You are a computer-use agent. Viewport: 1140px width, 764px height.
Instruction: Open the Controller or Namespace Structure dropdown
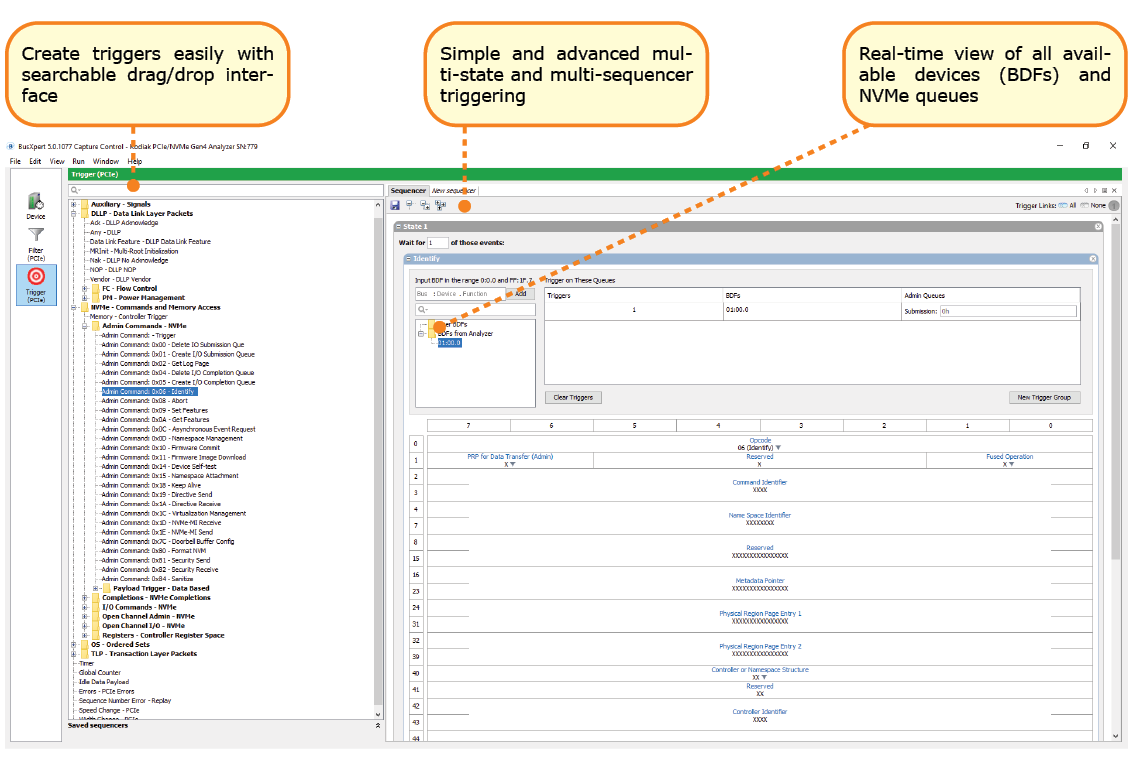point(764,677)
